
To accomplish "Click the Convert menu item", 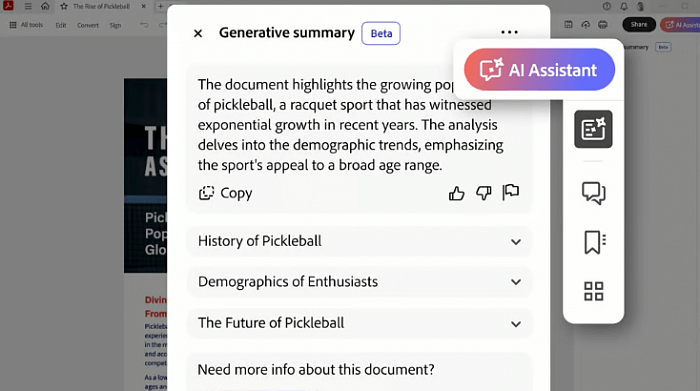I will tap(88, 25).
